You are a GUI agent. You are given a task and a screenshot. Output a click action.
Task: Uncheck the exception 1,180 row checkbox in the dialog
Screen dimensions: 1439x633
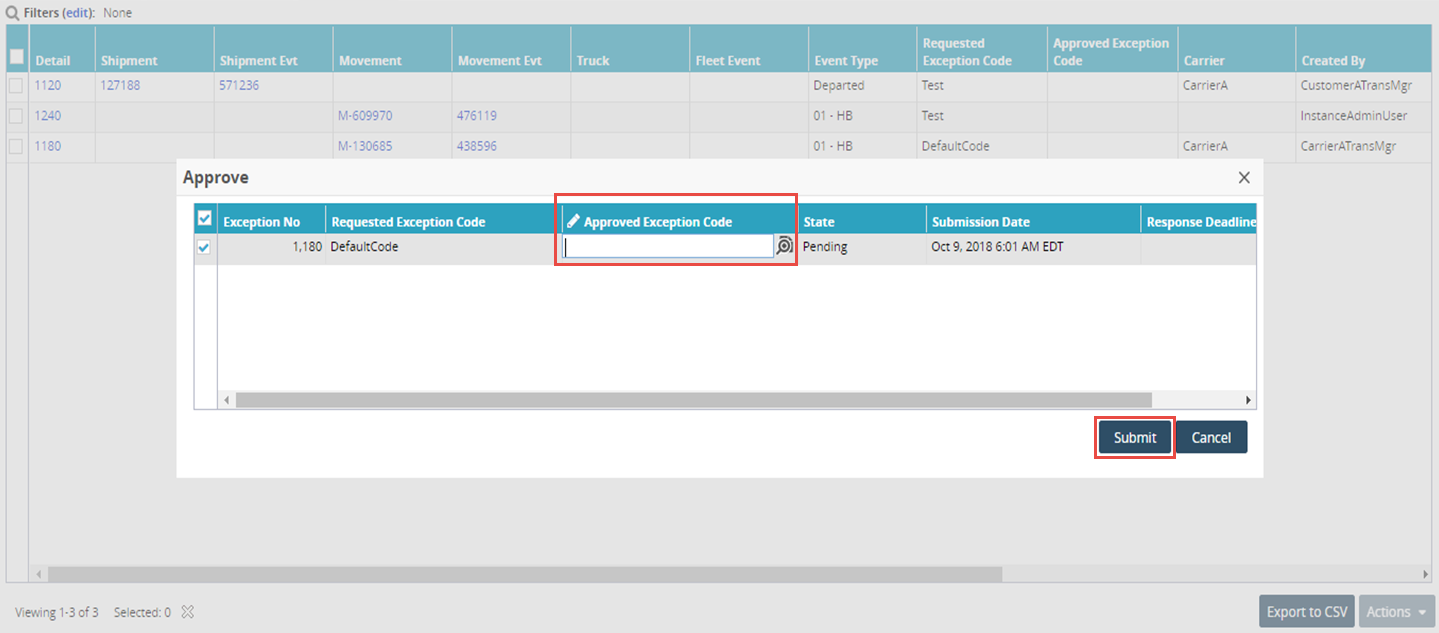[x=204, y=248]
